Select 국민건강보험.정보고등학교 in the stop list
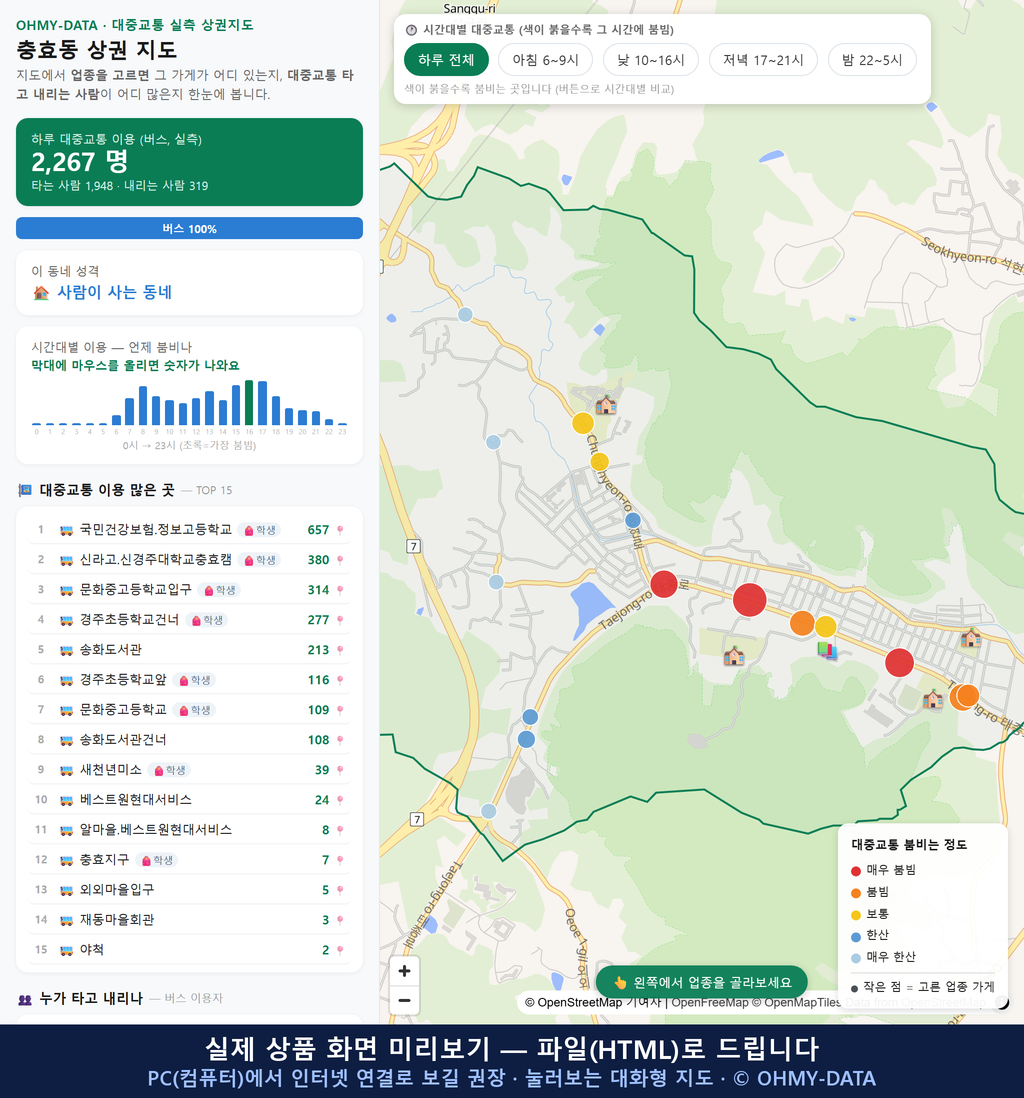Viewport: 1024px width, 1098px height. tap(189, 530)
